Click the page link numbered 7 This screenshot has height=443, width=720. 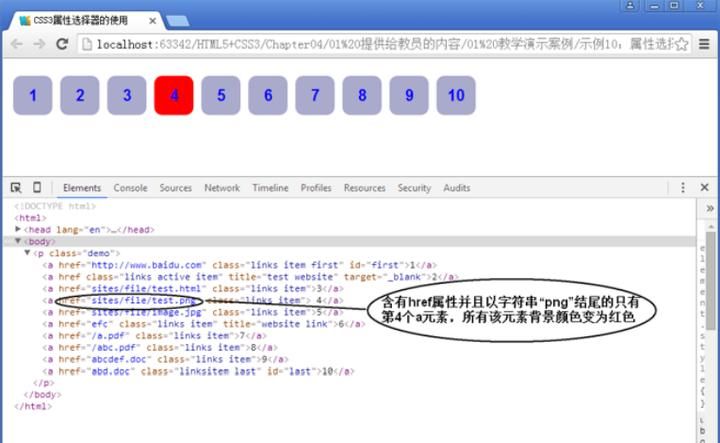(315, 95)
